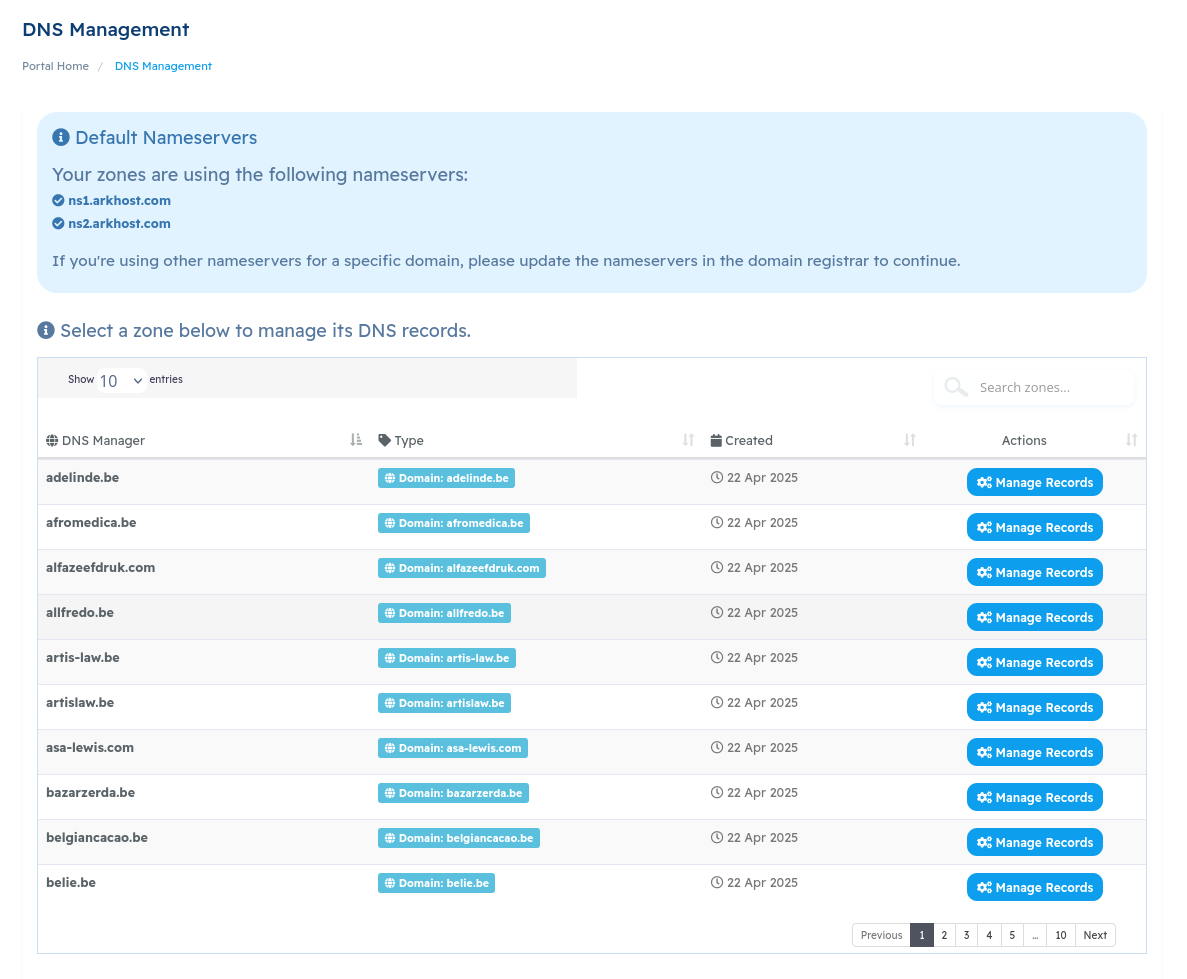
Task: Click the ns1.arkhost.com checkmark icon
Action: point(58,201)
